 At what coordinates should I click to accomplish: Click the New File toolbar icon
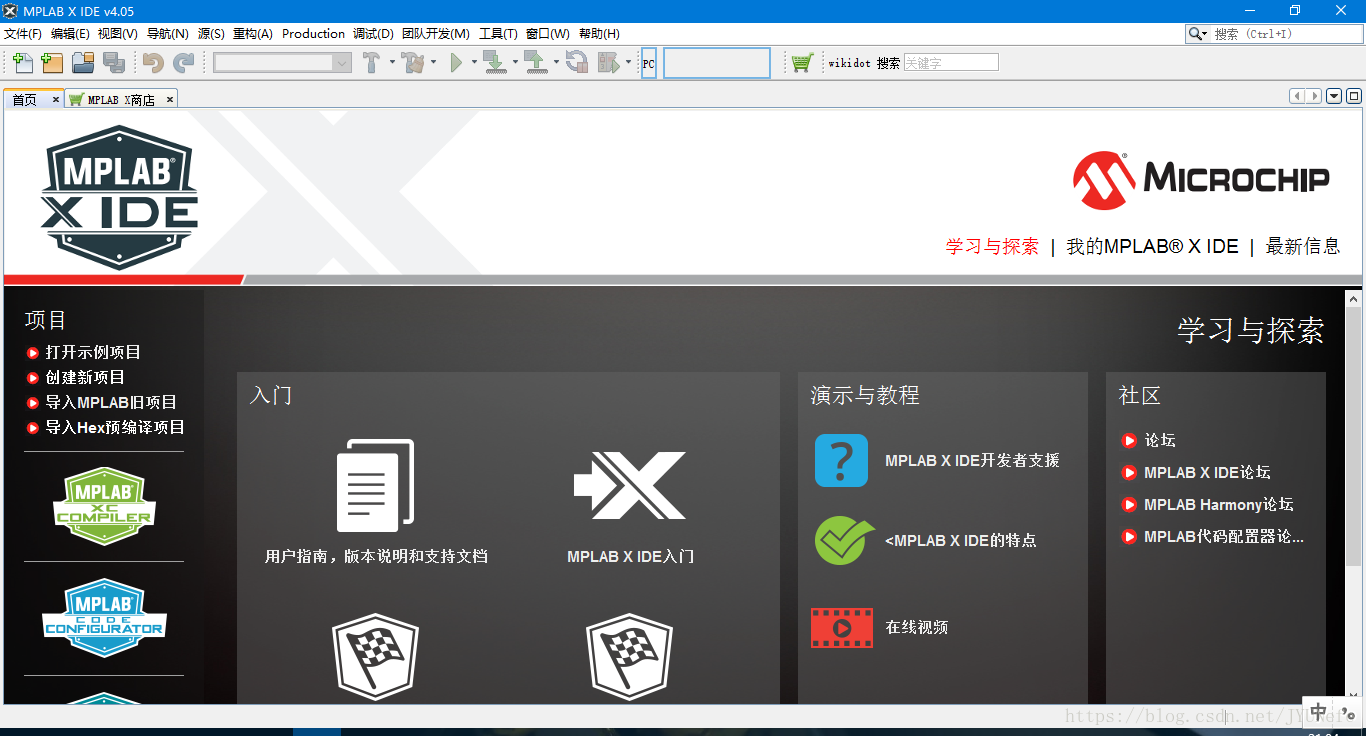(22, 63)
